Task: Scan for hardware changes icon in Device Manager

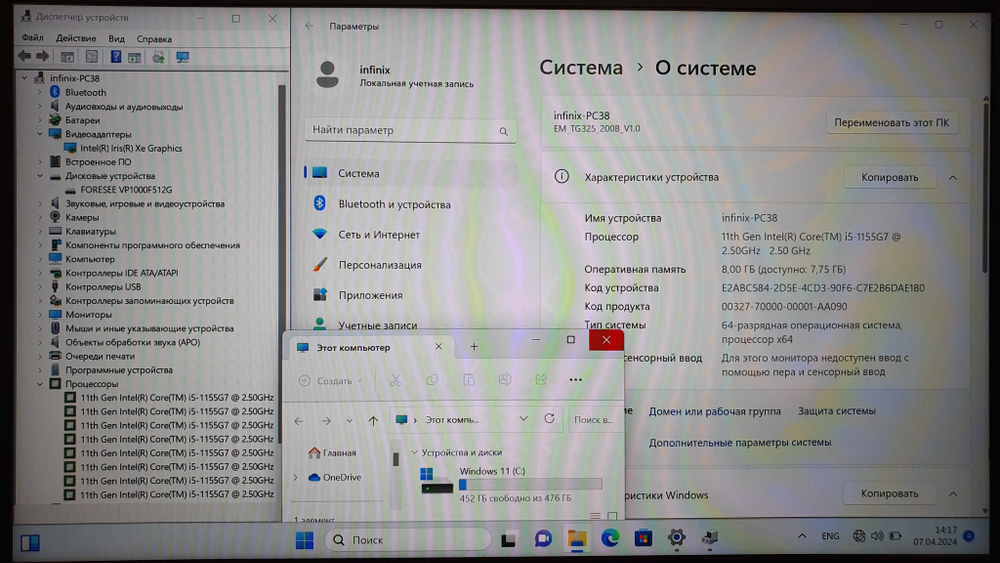Action: [158, 57]
